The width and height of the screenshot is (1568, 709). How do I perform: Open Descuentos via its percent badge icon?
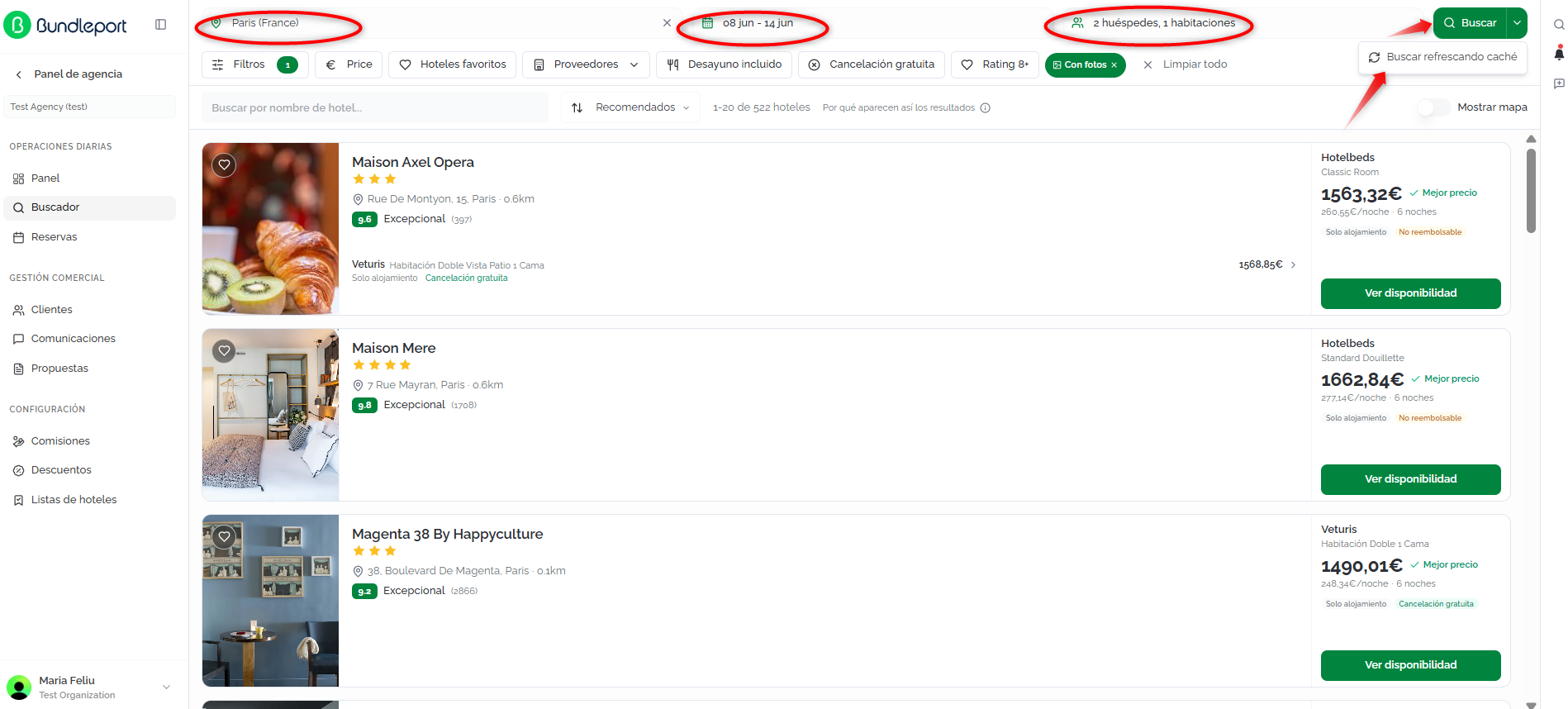tap(19, 470)
